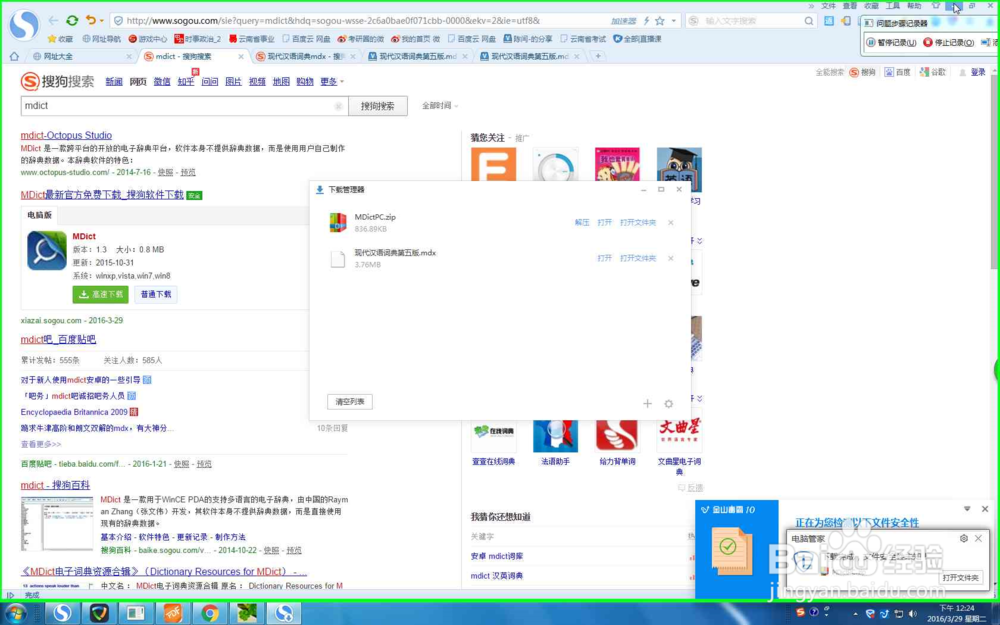Collapse the 金山毒霸 popup with the triangle arrow
1000x625 pixels.
[967, 509]
